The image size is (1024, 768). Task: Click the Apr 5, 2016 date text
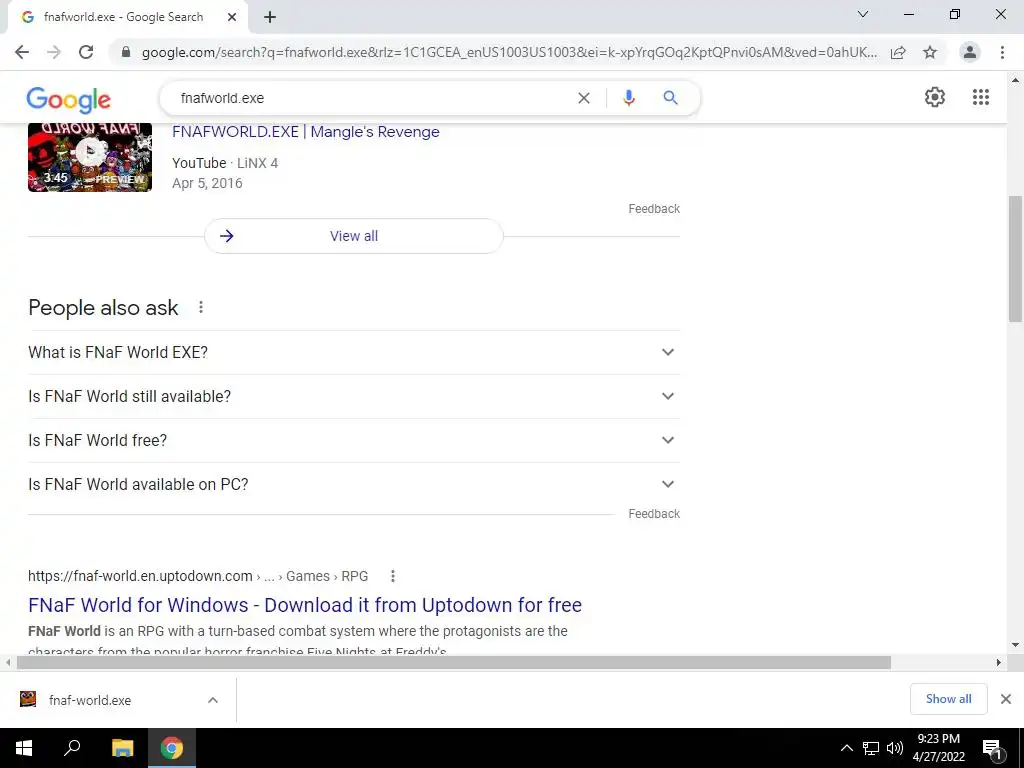[x=207, y=184]
